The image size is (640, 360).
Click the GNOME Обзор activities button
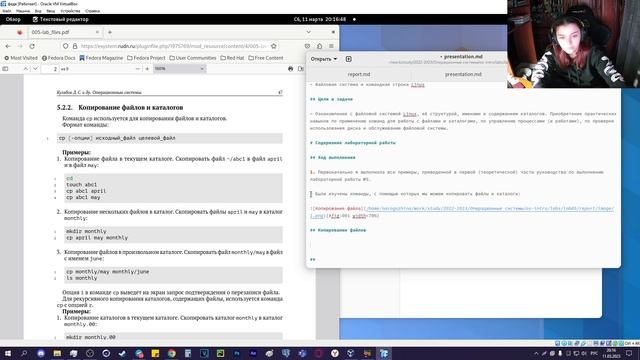(13, 19)
